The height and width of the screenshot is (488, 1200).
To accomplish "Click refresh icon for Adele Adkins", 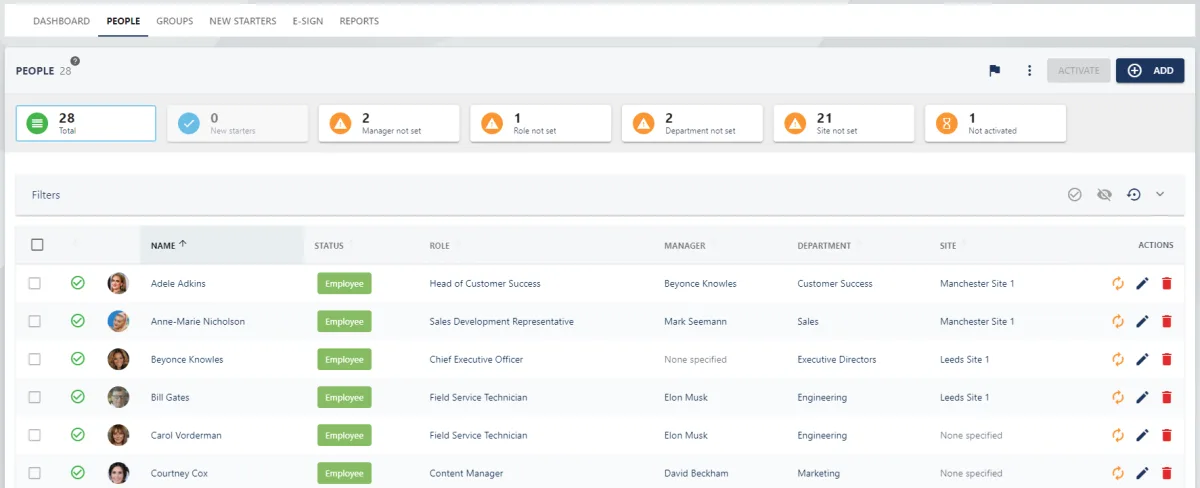I will tap(1118, 284).
